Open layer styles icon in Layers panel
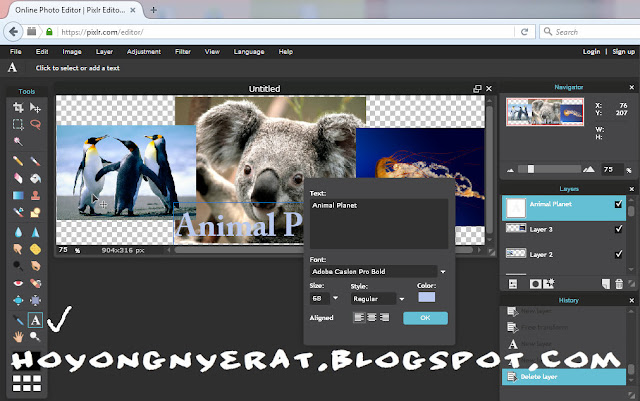This screenshot has width=640, height=401. (x=549, y=283)
